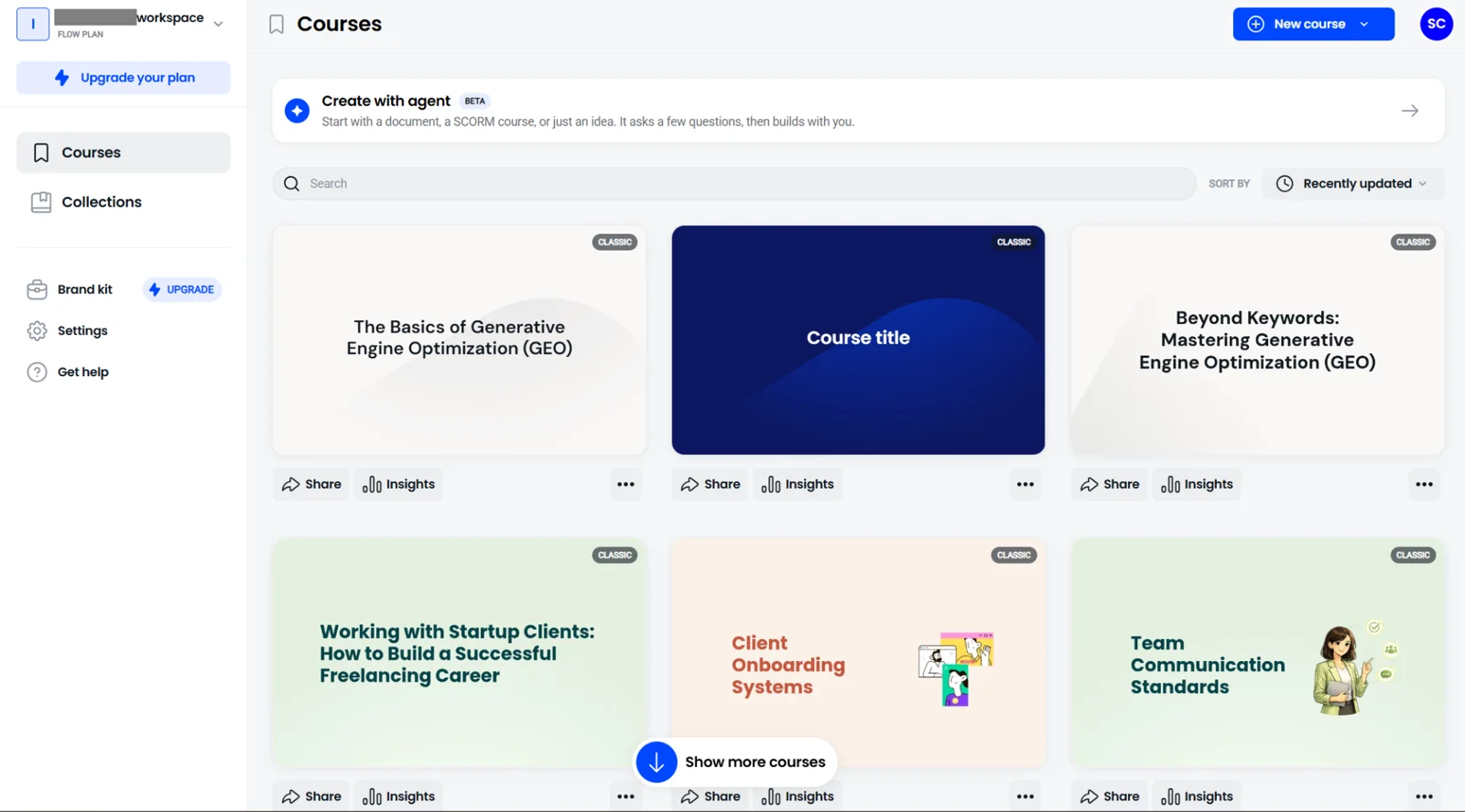Screen dimensions: 1465x812
Task: Expand the New course dropdown arrow
Action: coord(1364,25)
